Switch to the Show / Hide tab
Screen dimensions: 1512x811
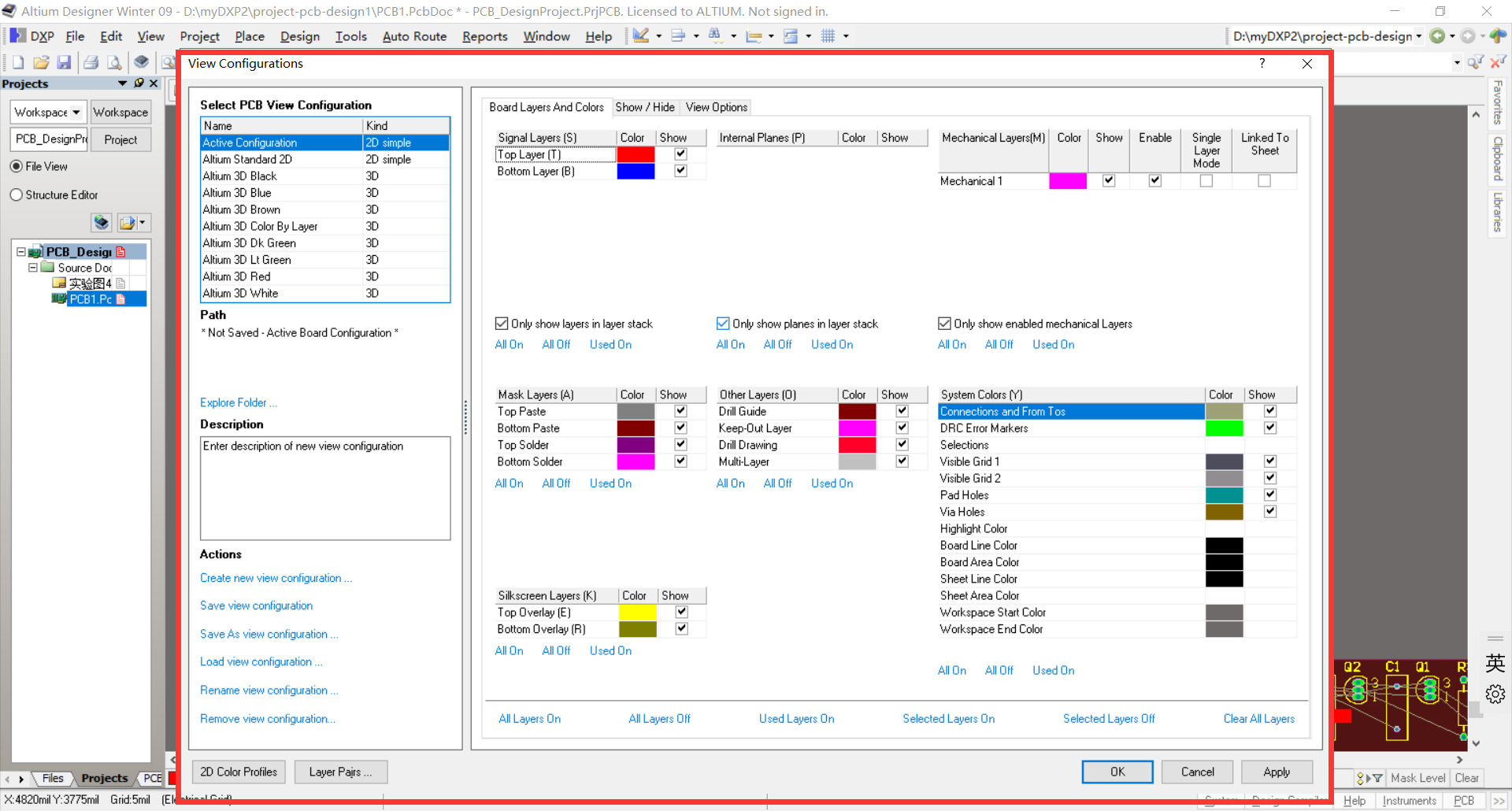(x=645, y=107)
